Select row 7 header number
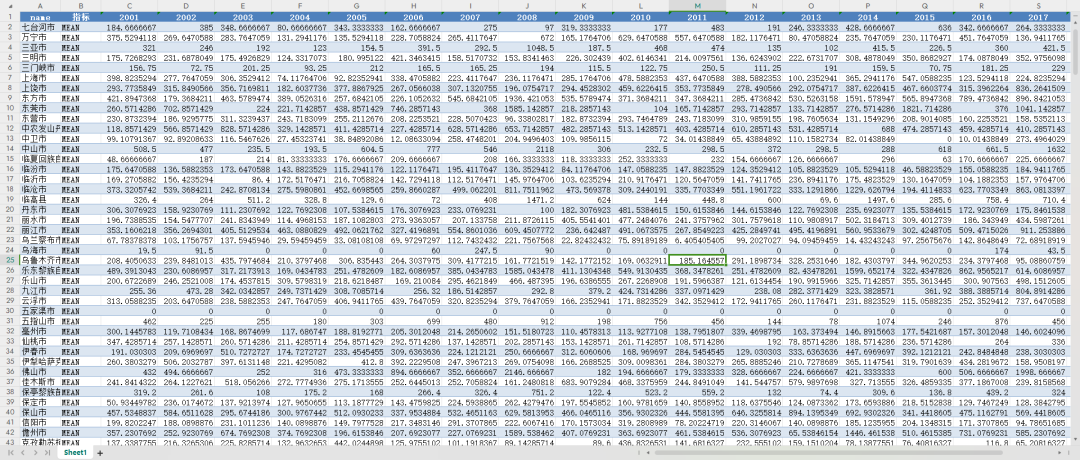This screenshot has height=460, width=1080. point(10,79)
